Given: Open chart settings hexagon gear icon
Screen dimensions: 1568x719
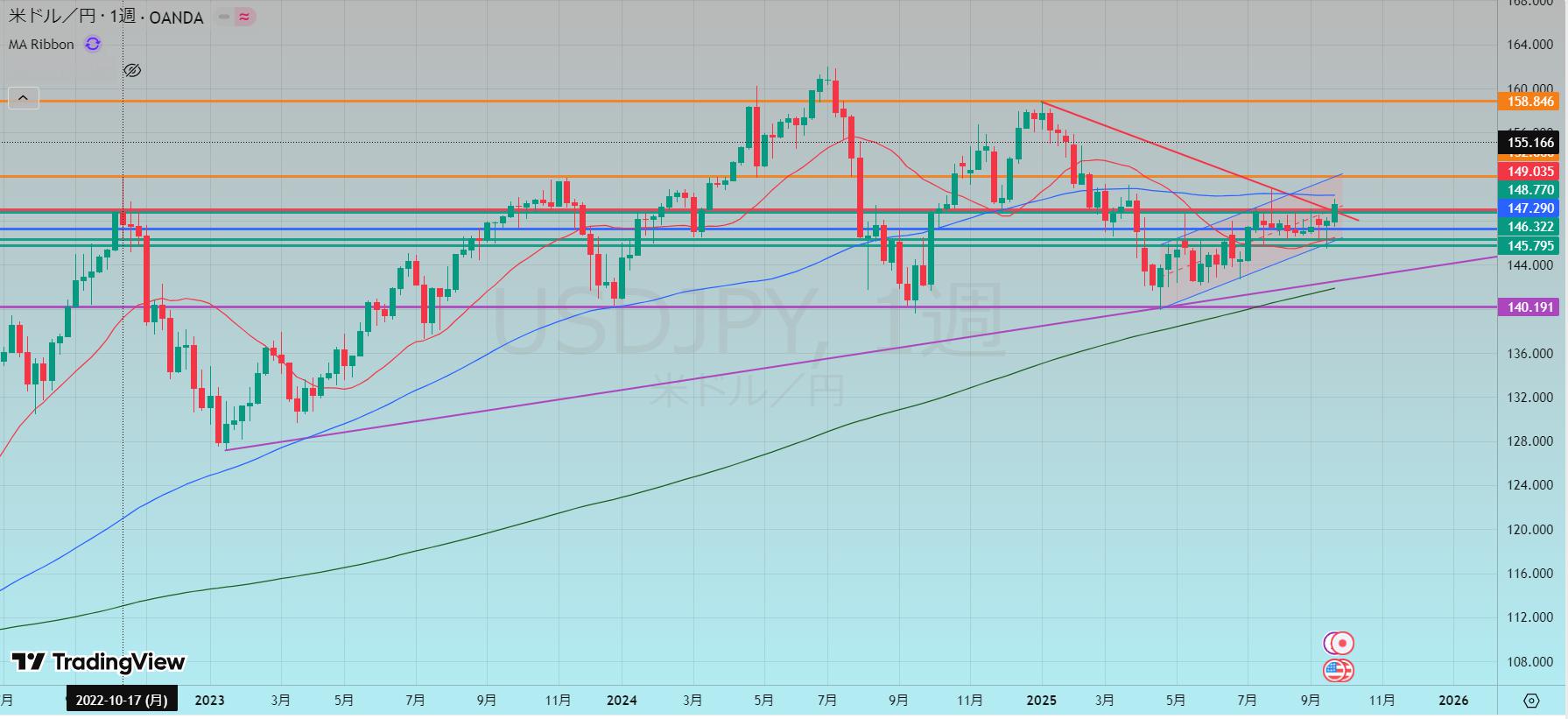Looking at the screenshot, I should (x=1530, y=700).
